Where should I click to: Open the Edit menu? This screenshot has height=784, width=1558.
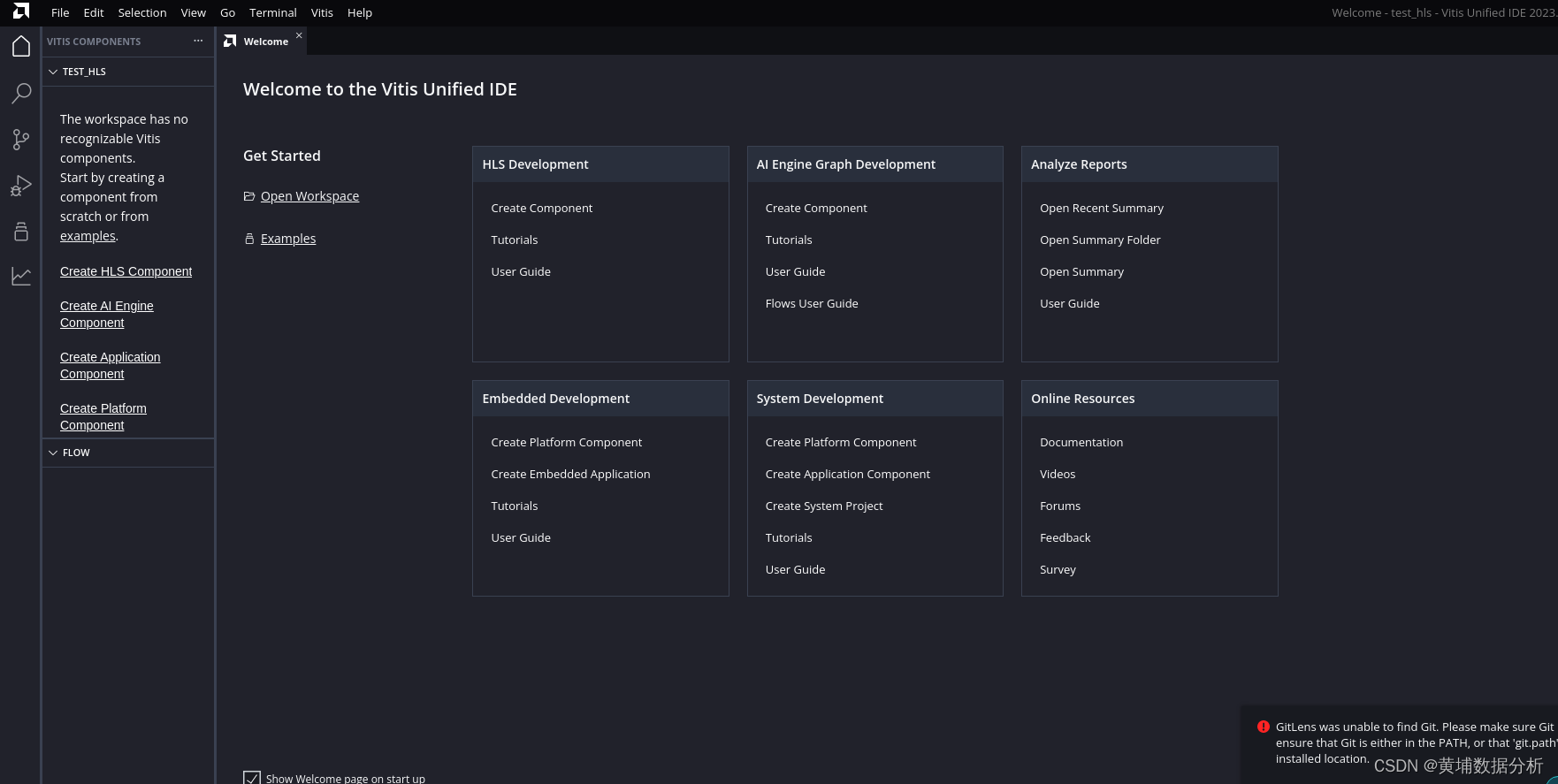[94, 12]
